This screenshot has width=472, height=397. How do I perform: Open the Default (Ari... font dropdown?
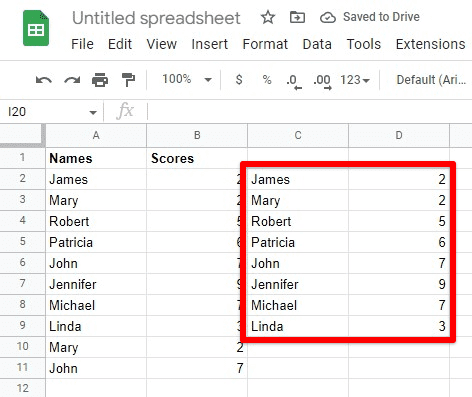click(x=431, y=80)
